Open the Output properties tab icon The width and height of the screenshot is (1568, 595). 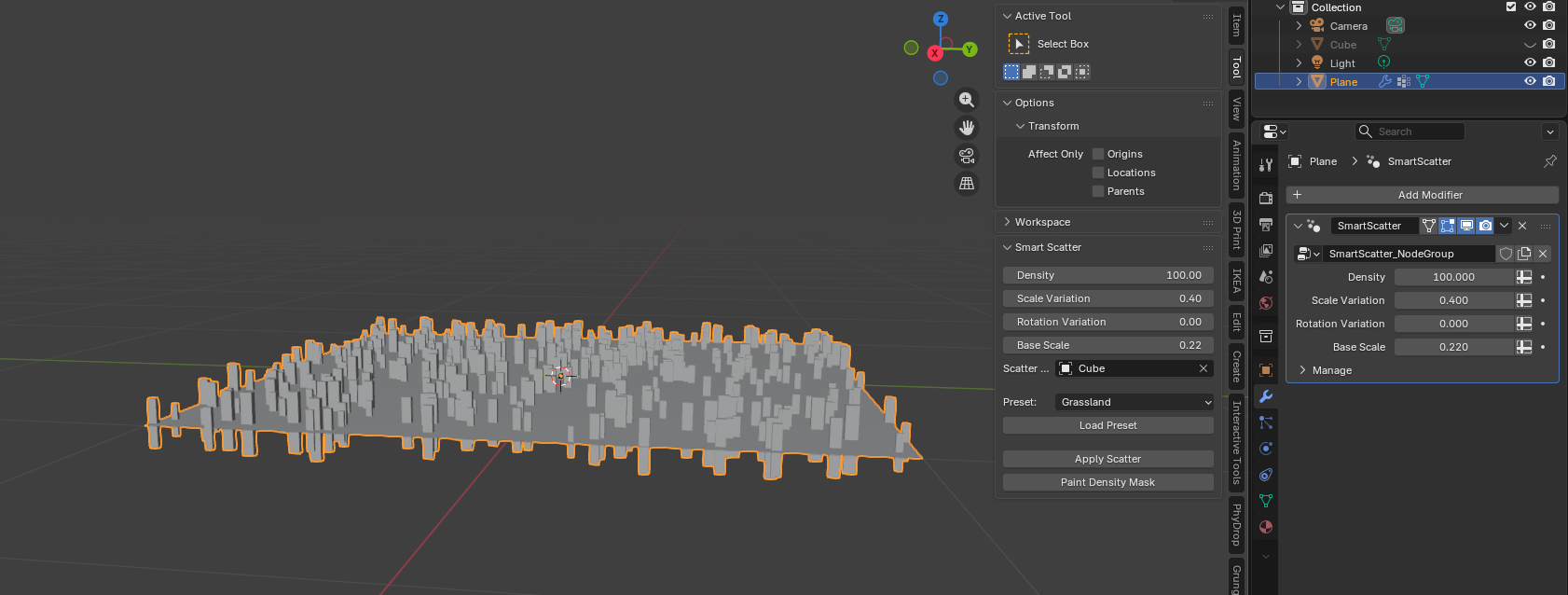[1266, 224]
